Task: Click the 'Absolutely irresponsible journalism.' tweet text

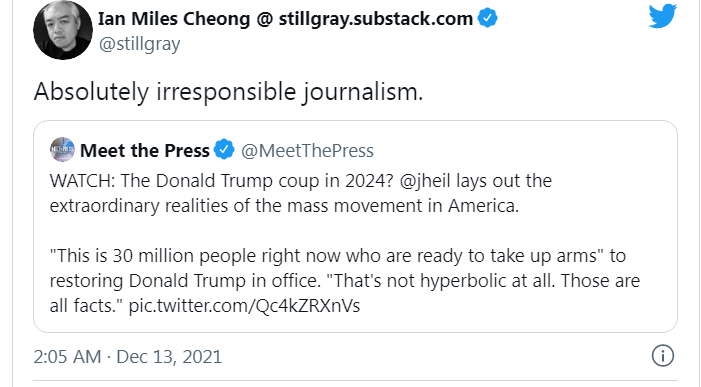Action: [228, 92]
